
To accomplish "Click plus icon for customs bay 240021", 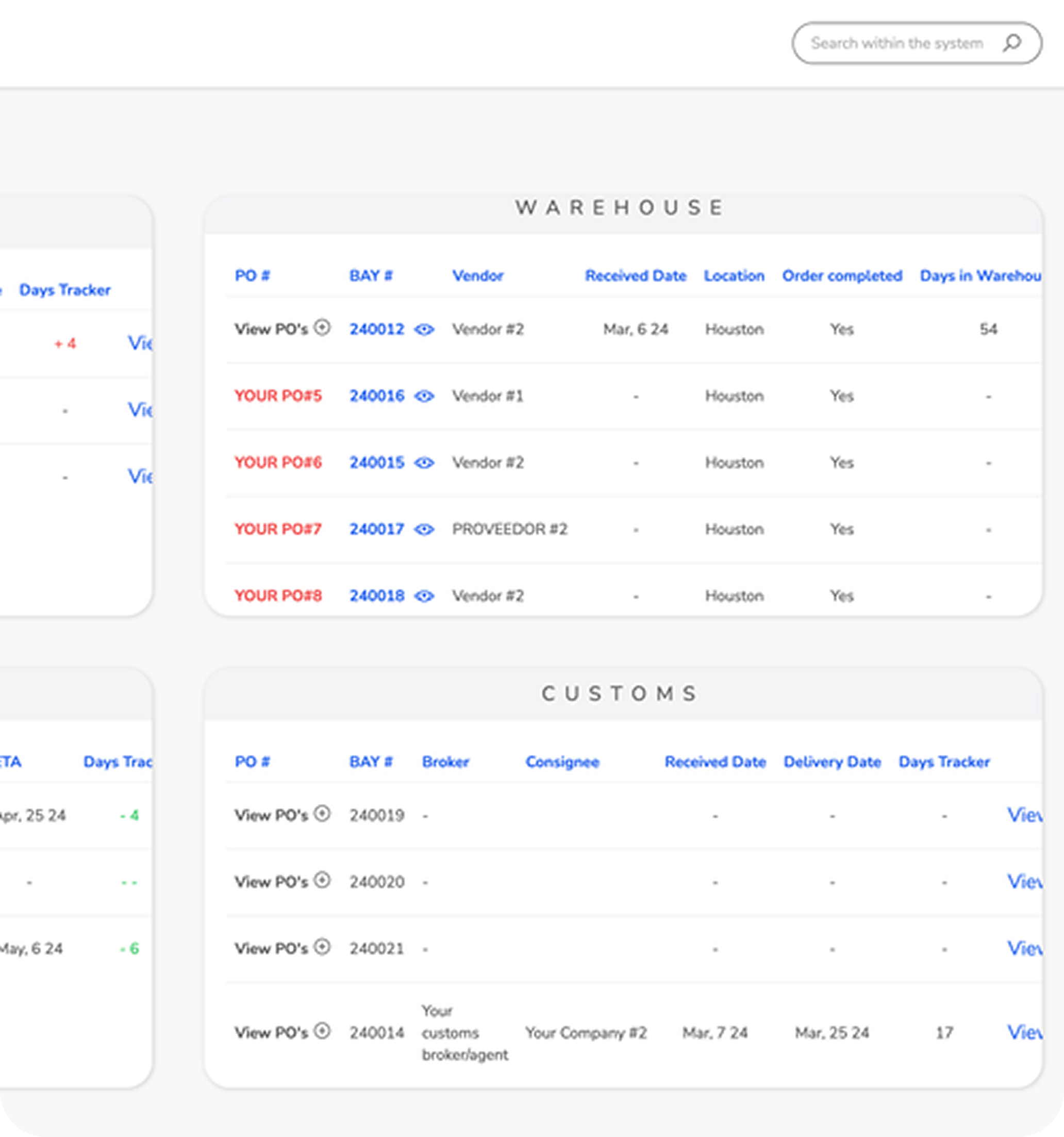I will [323, 947].
